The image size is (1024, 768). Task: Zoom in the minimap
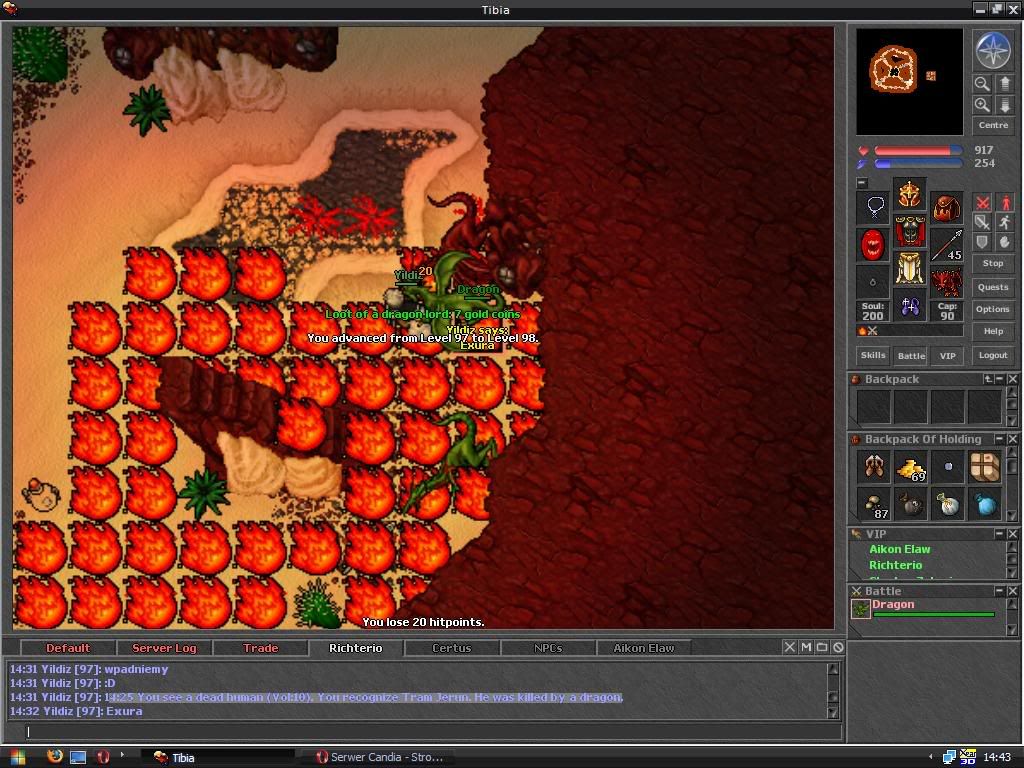[982, 105]
